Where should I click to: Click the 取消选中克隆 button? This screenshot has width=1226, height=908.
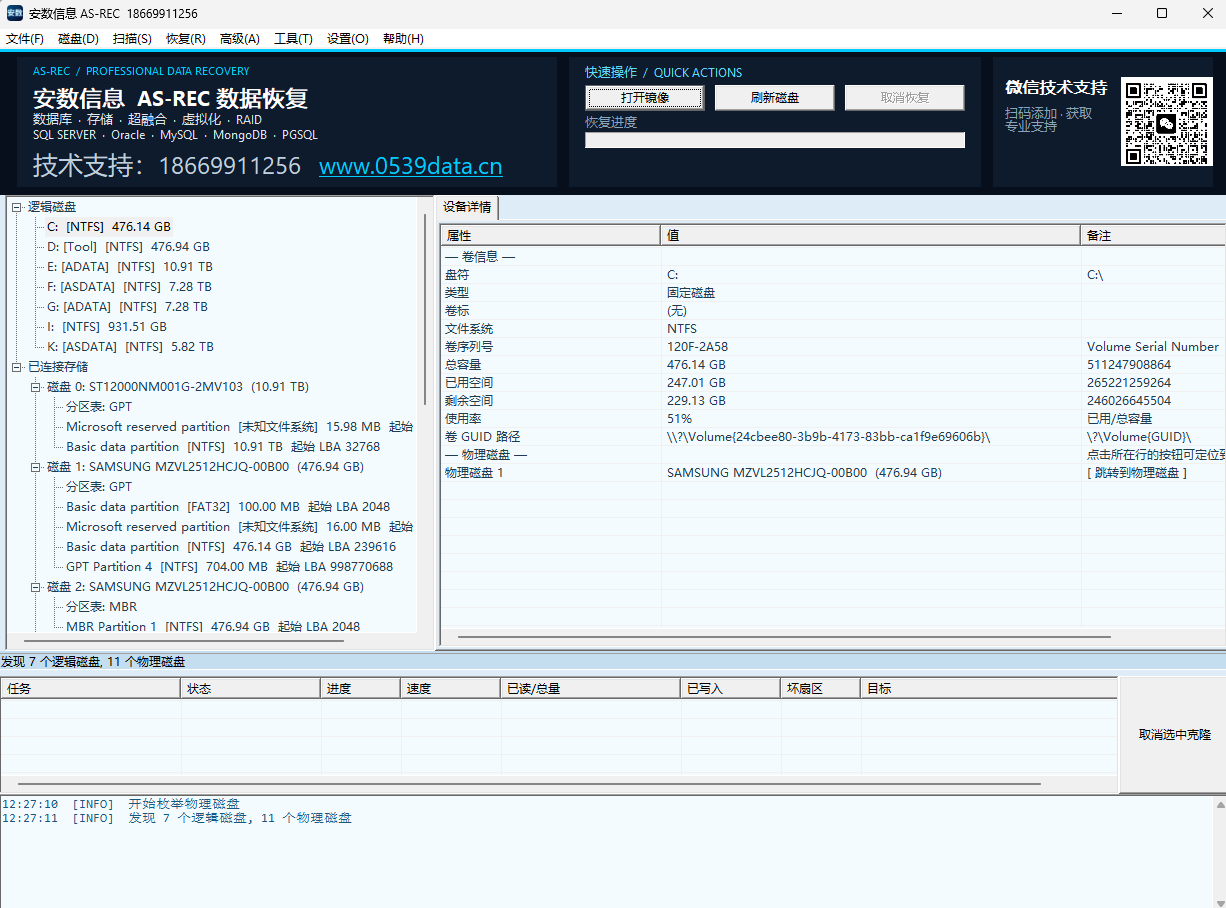point(1175,735)
